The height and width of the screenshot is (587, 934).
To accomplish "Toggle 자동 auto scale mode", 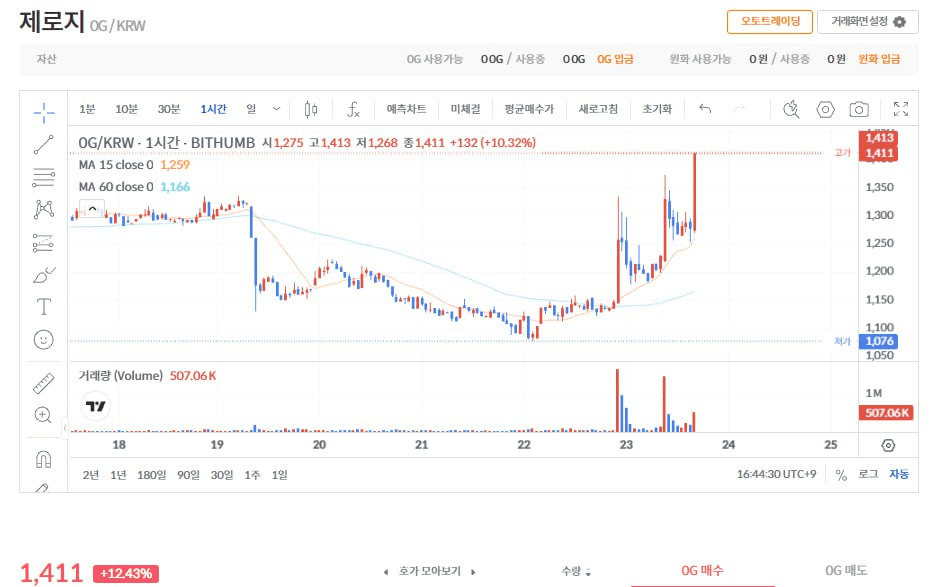I will (897, 475).
